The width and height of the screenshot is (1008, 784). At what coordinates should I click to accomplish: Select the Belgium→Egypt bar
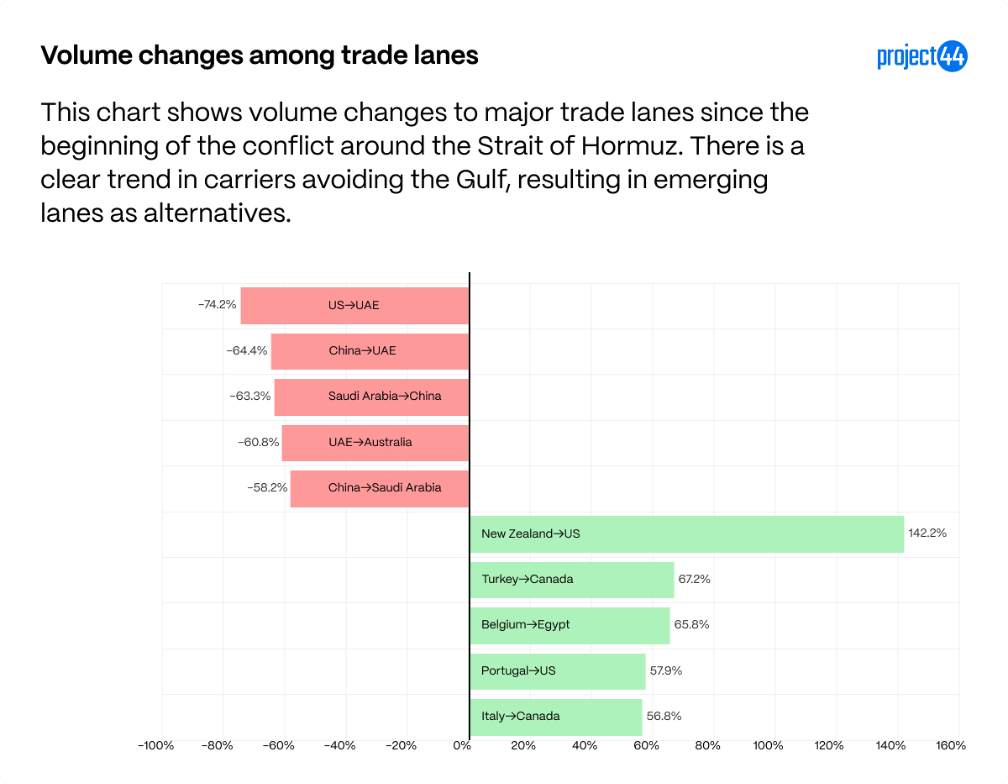[x=570, y=626]
